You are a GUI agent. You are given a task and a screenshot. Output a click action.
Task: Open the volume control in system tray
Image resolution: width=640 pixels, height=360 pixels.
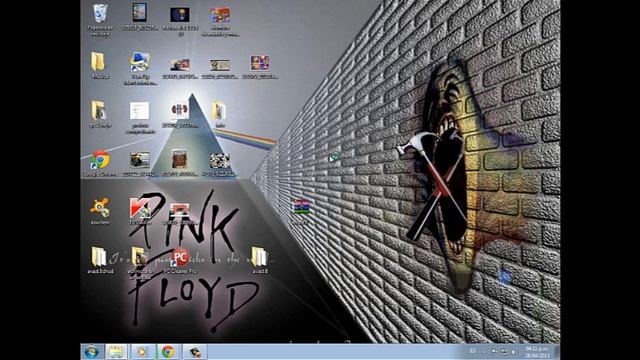coord(514,352)
